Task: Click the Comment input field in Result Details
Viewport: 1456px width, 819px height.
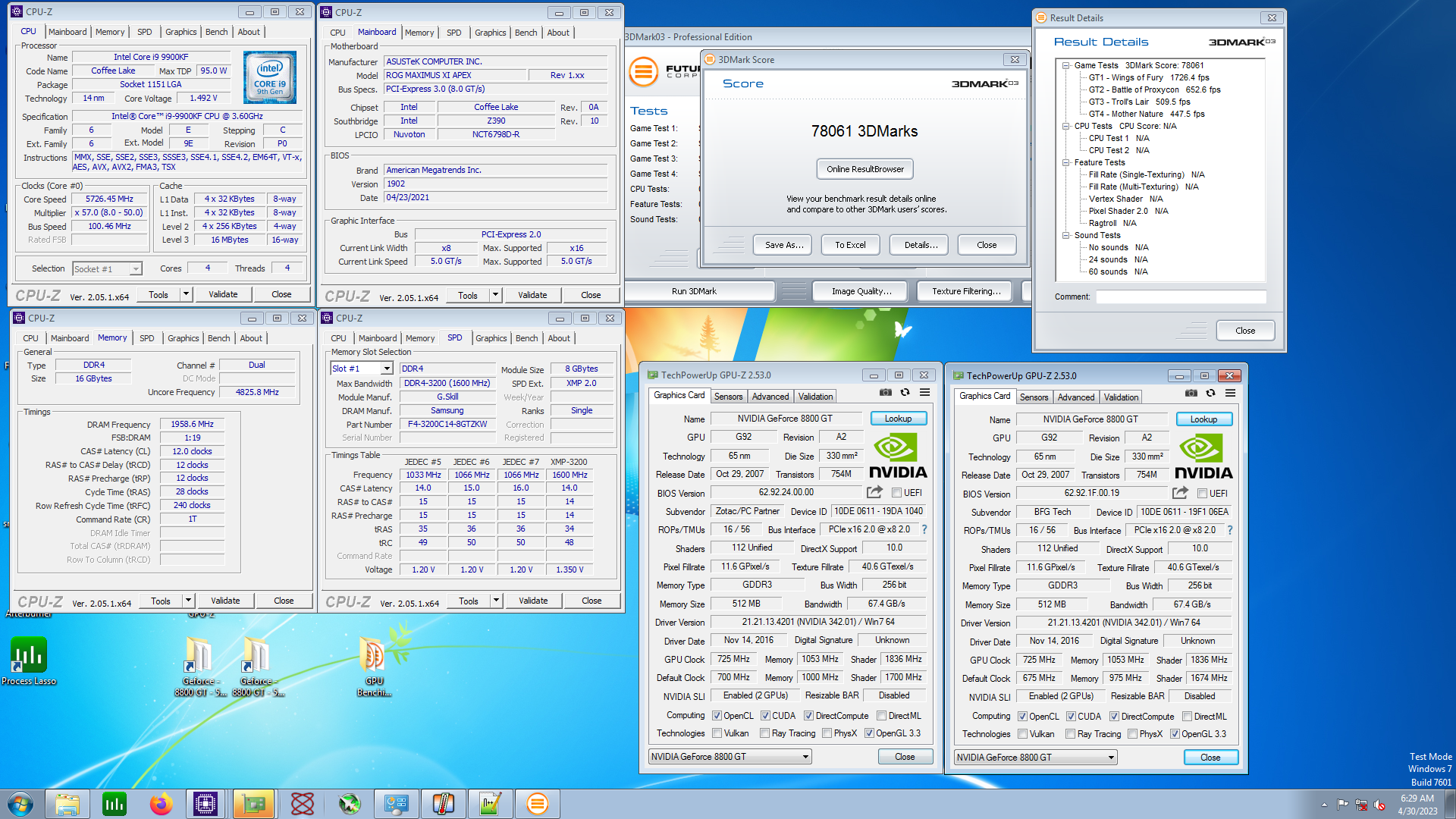Action: point(1180,297)
